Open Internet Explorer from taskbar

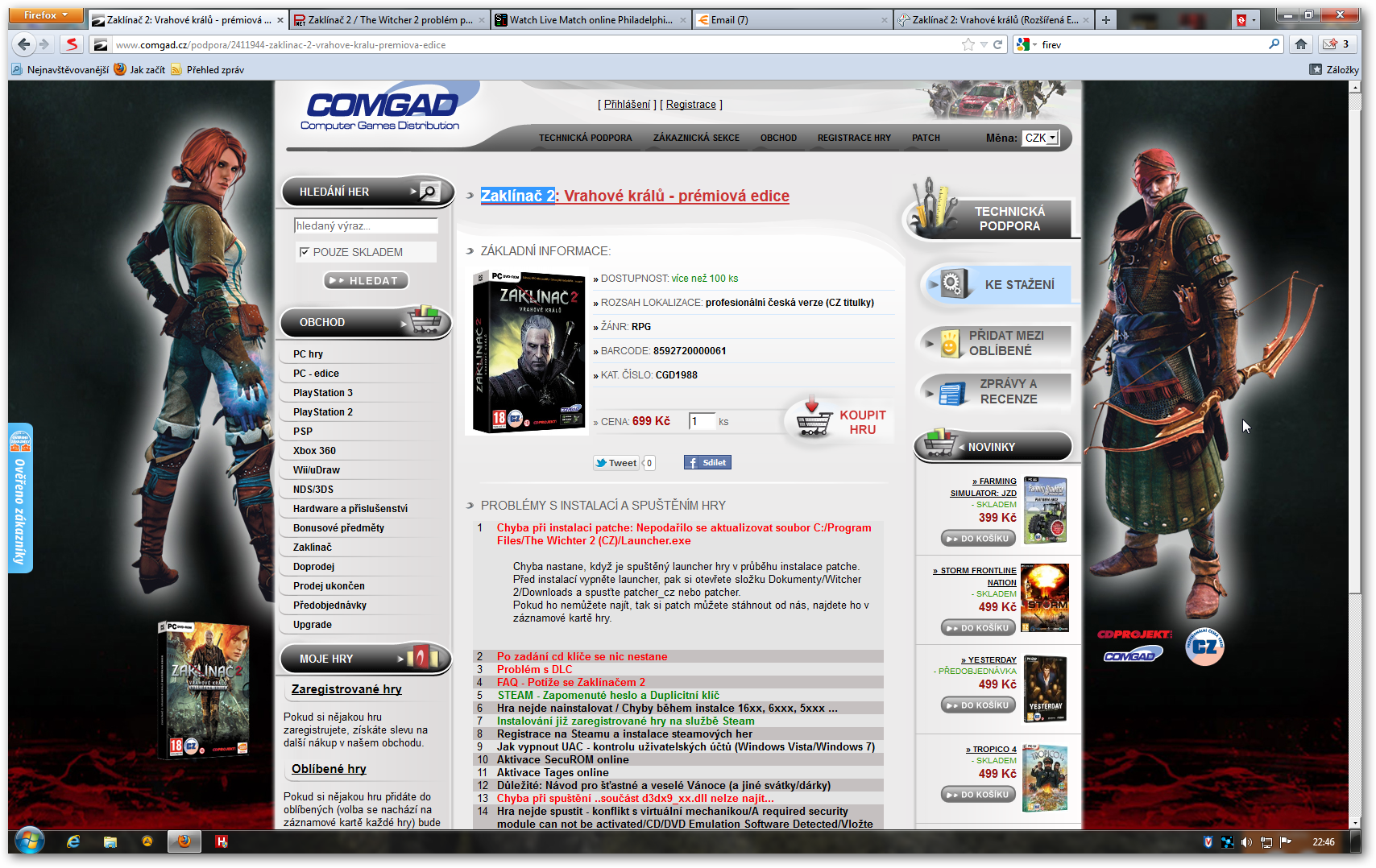(x=73, y=841)
